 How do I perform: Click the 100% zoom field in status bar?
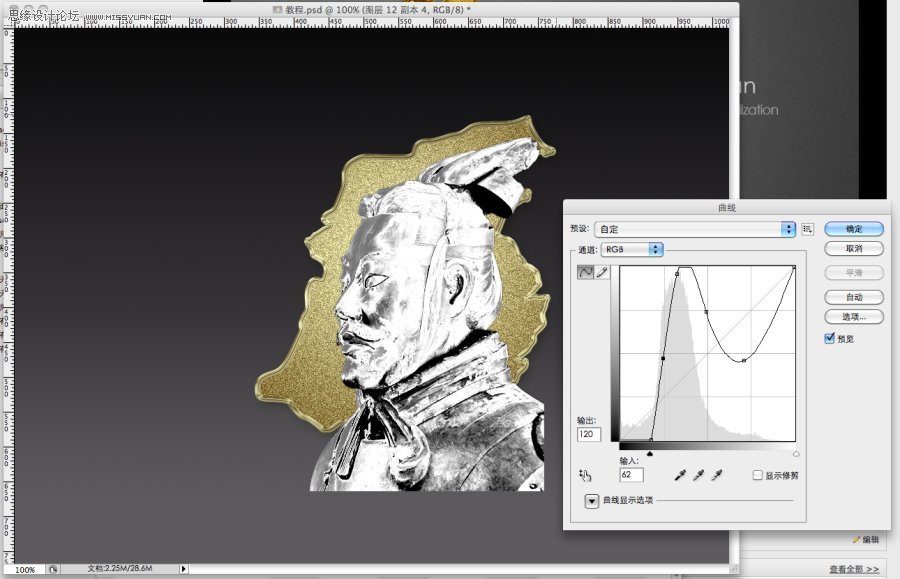point(25,569)
